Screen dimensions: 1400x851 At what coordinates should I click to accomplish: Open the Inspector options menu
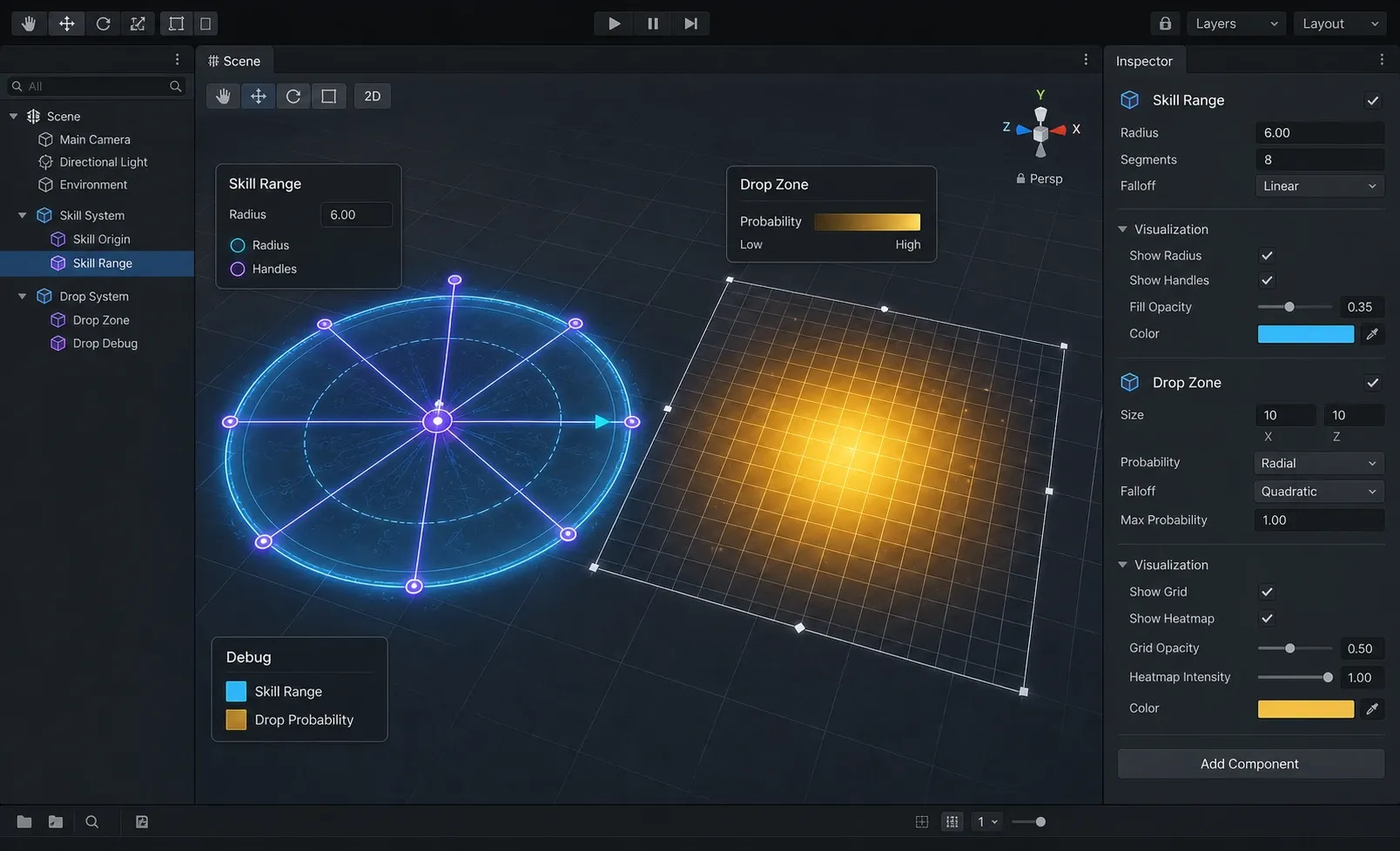[1382, 59]
